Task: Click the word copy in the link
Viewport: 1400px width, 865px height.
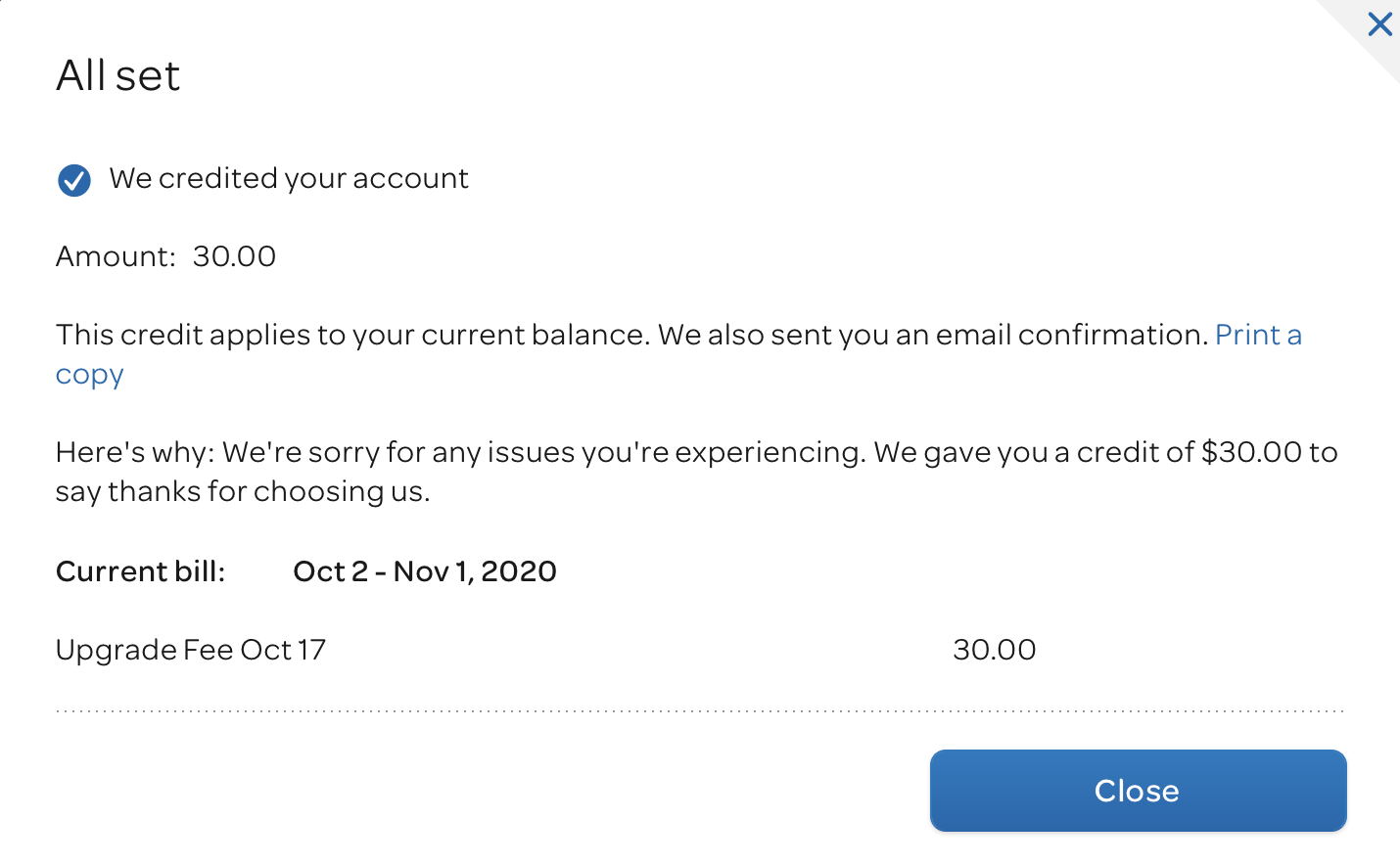Action: (89, 376)
